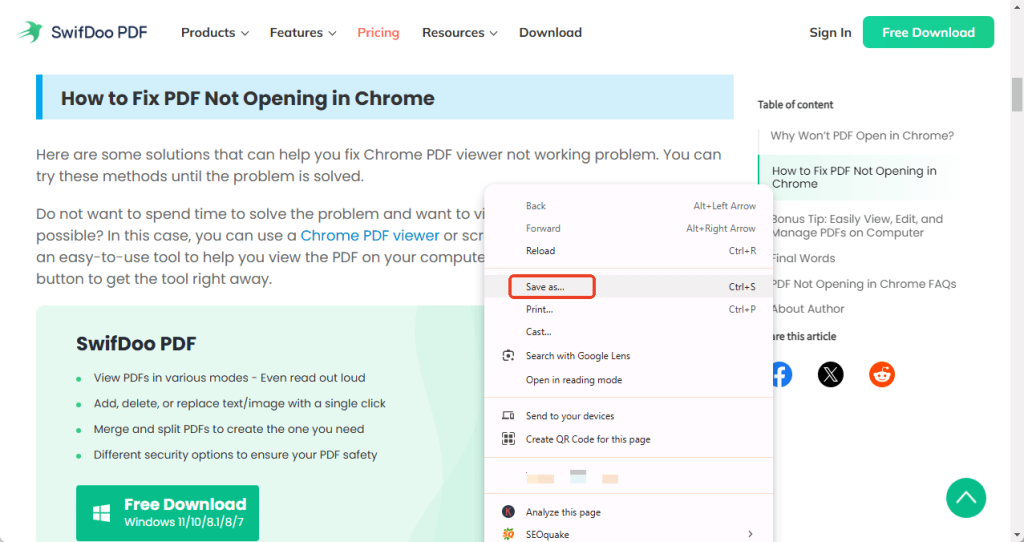Select Search with Google Lens
The image size is (1024, 542).
point(629,356)
